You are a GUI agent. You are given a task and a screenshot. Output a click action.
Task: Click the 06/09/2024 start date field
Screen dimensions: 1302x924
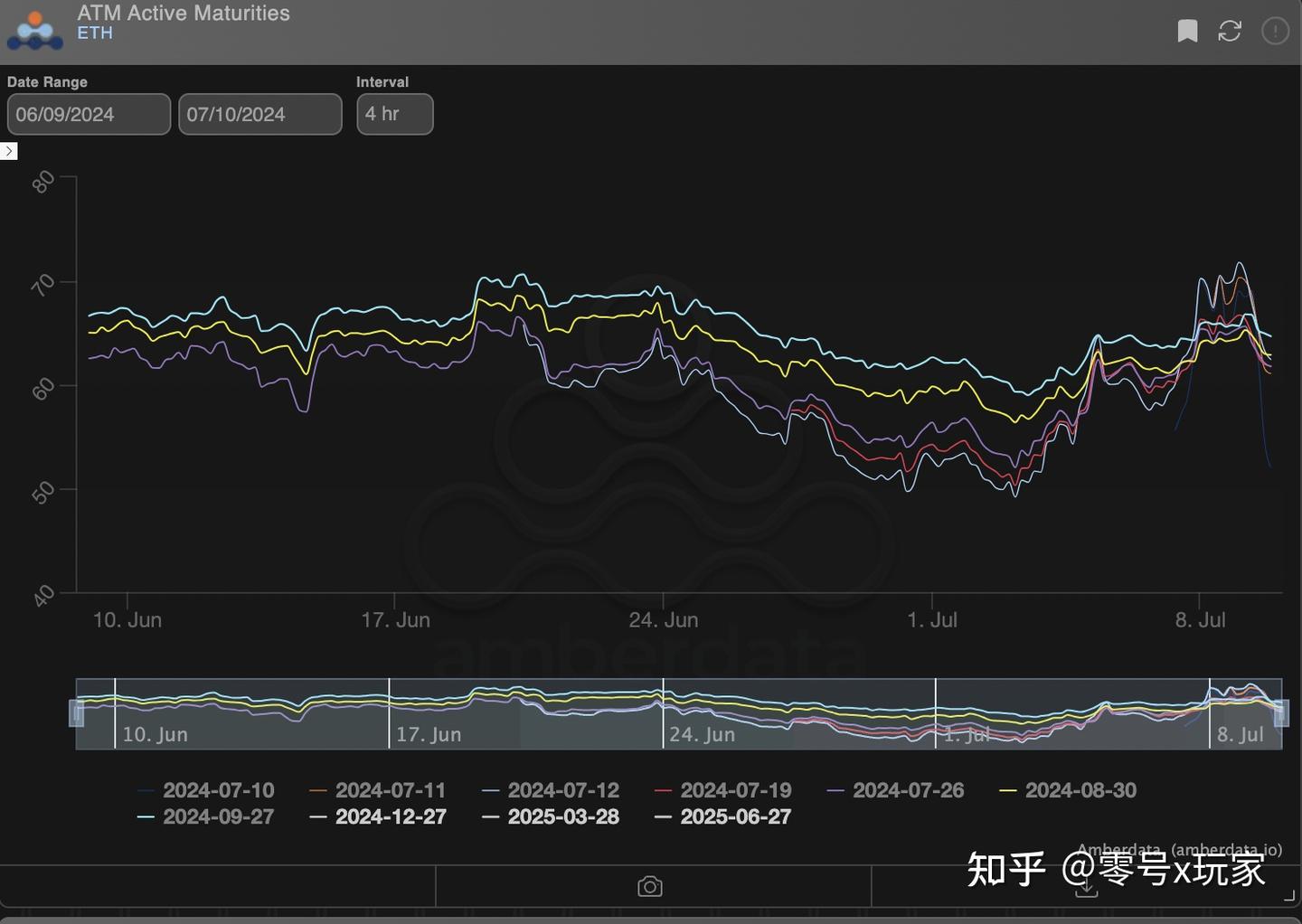point(88,114)
